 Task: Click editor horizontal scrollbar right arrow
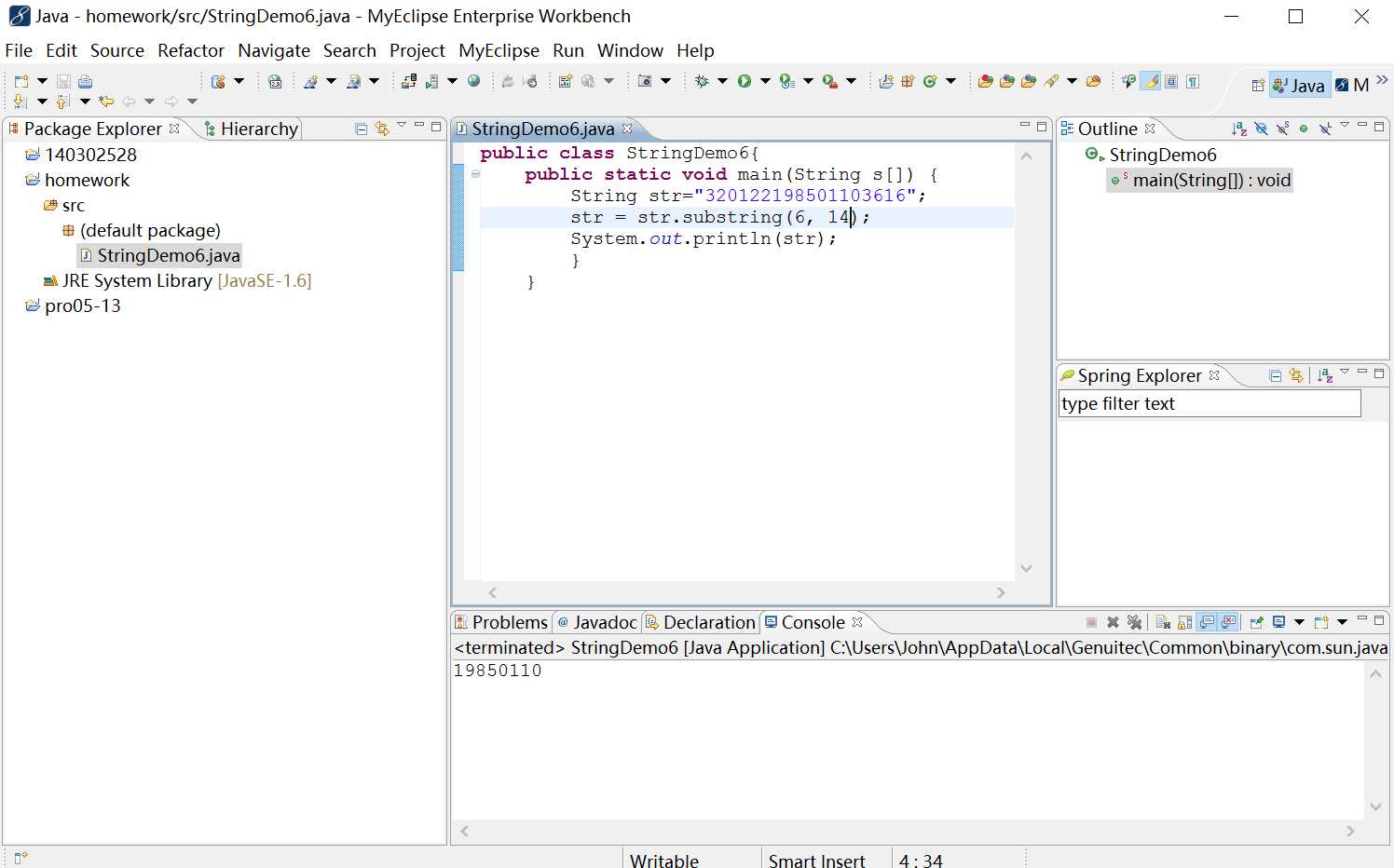[1001, 592]
